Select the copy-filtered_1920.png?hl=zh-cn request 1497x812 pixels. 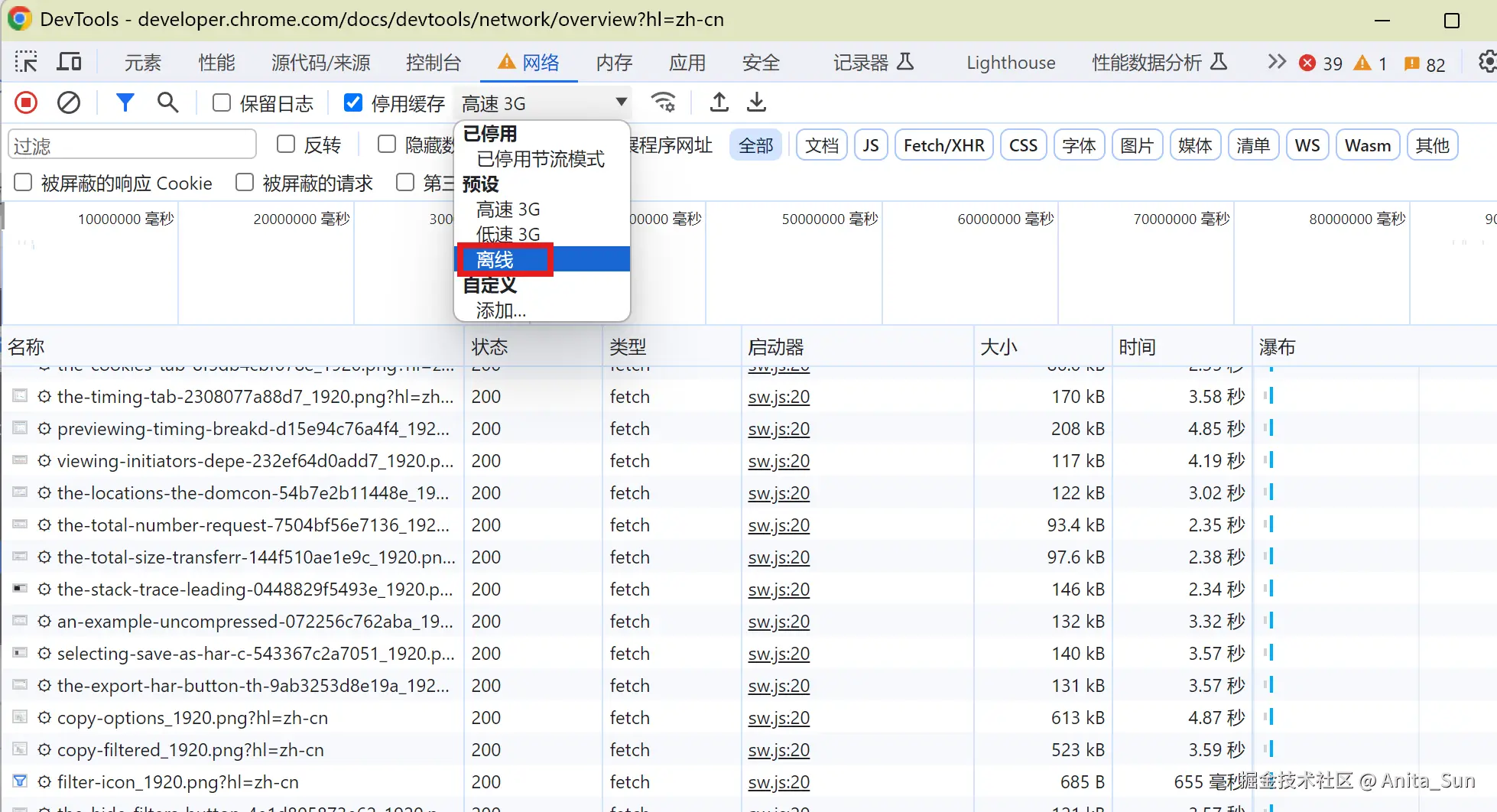(190, 750)
